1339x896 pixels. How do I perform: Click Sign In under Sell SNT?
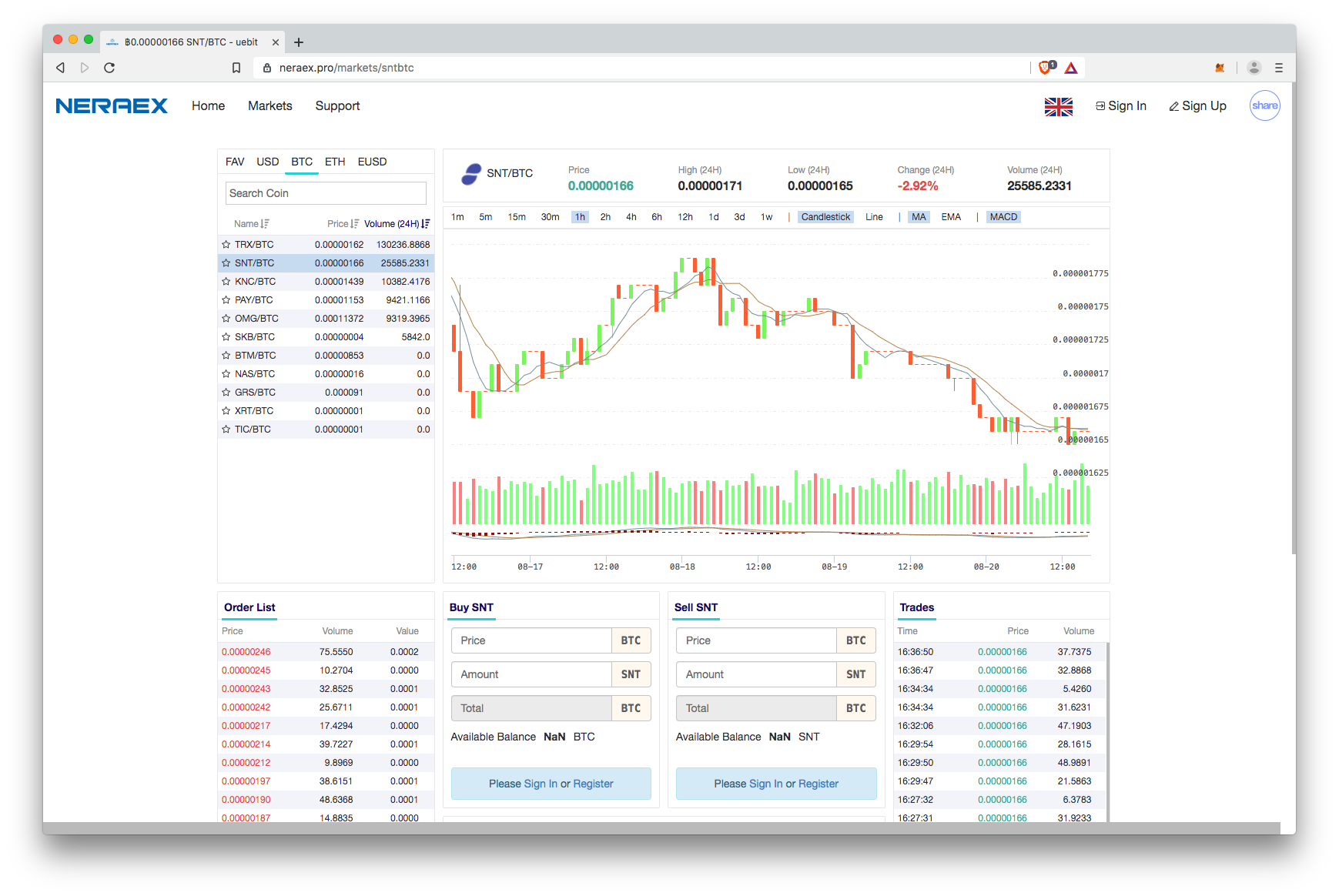pyautogui.click(x=765, y=784)
